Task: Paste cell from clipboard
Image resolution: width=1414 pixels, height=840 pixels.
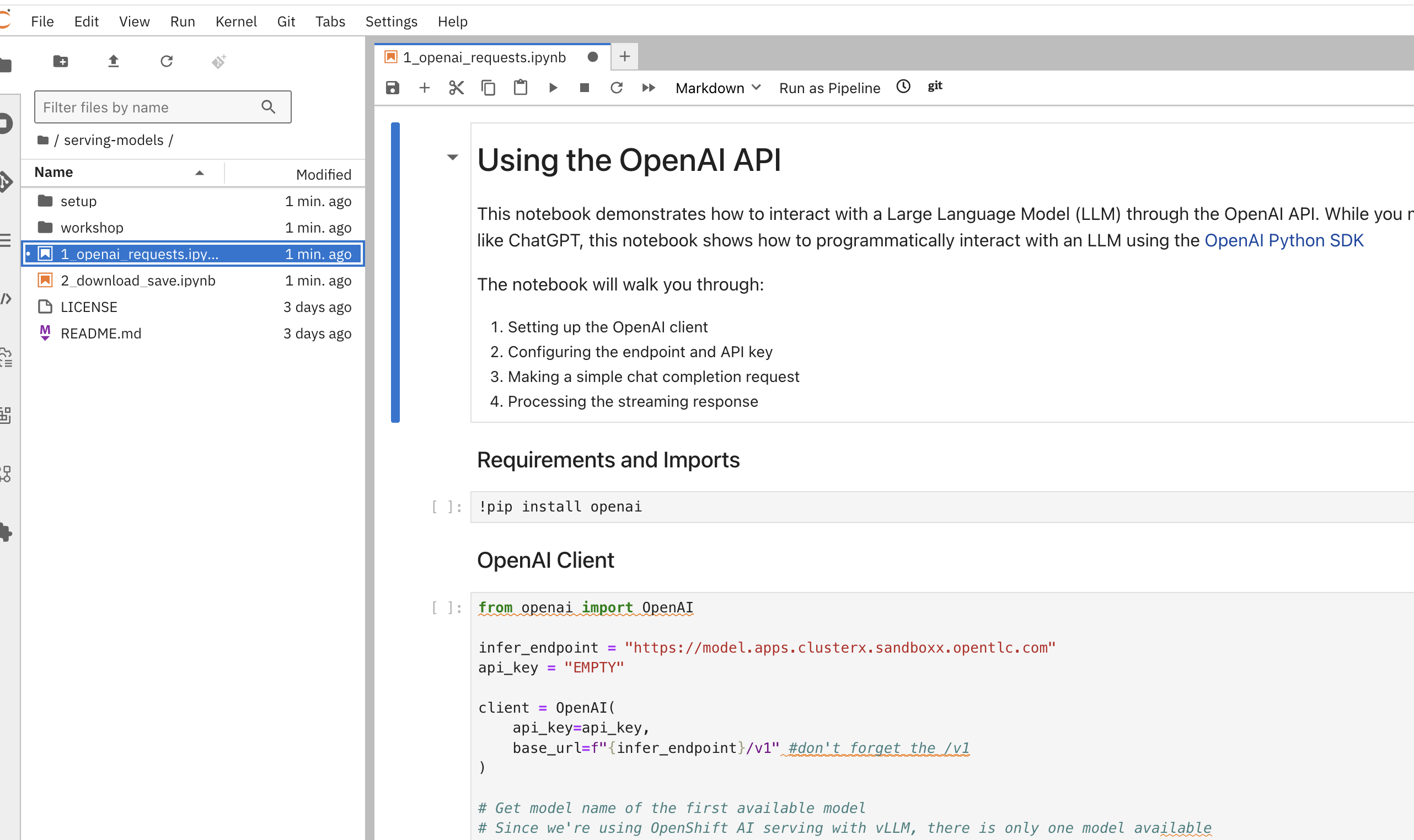Action: click(x=521, y=88)
